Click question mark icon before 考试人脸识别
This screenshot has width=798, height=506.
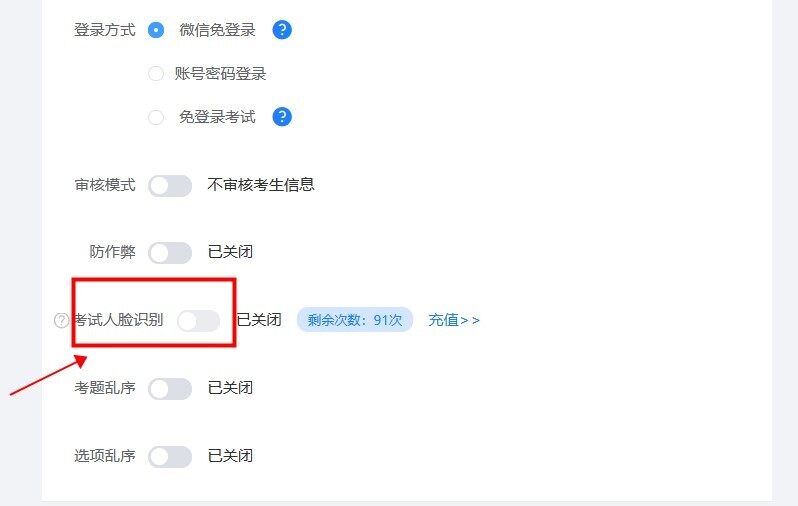click(x=62, y=320)
